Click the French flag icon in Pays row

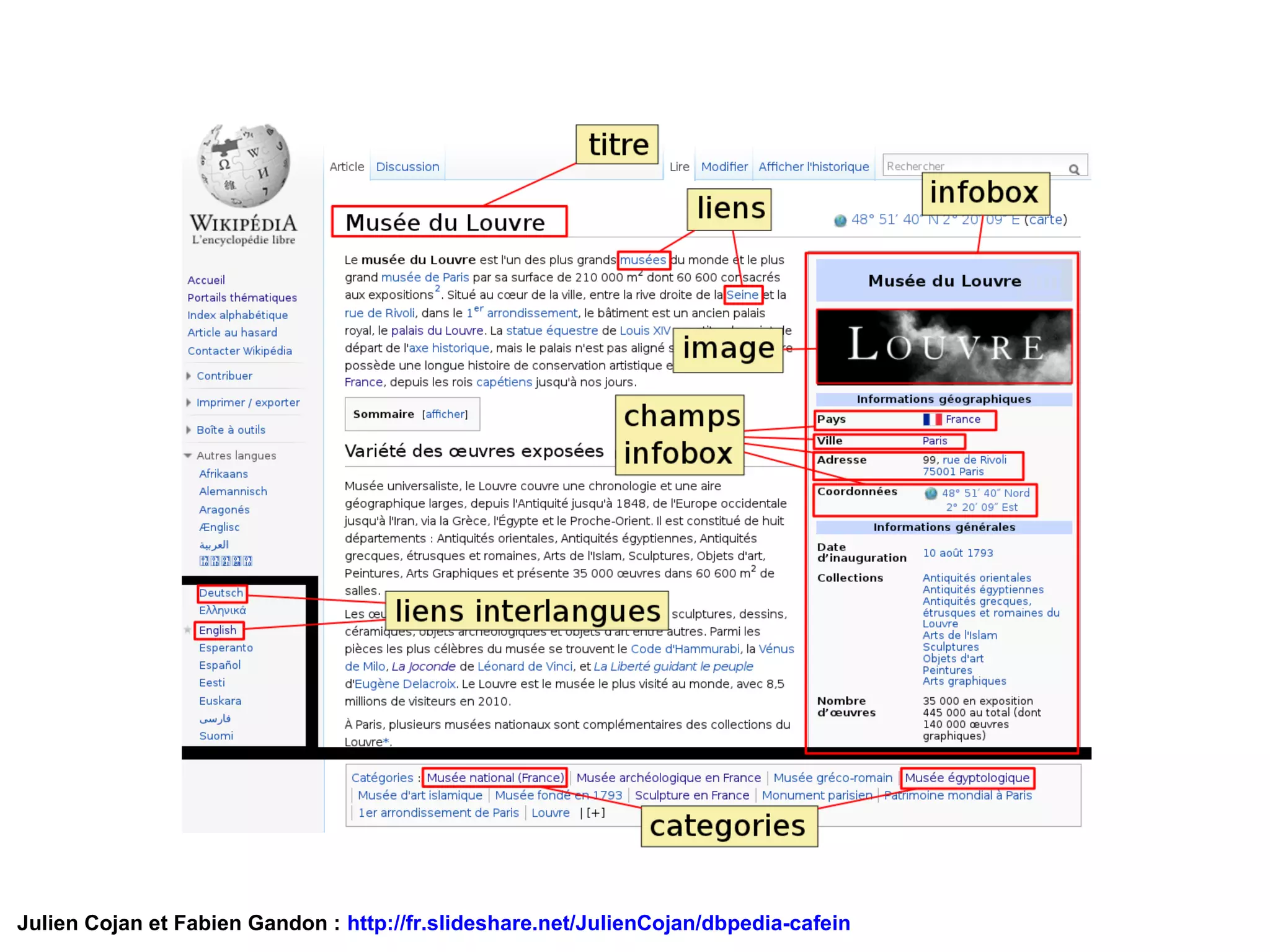coord(932,420)
